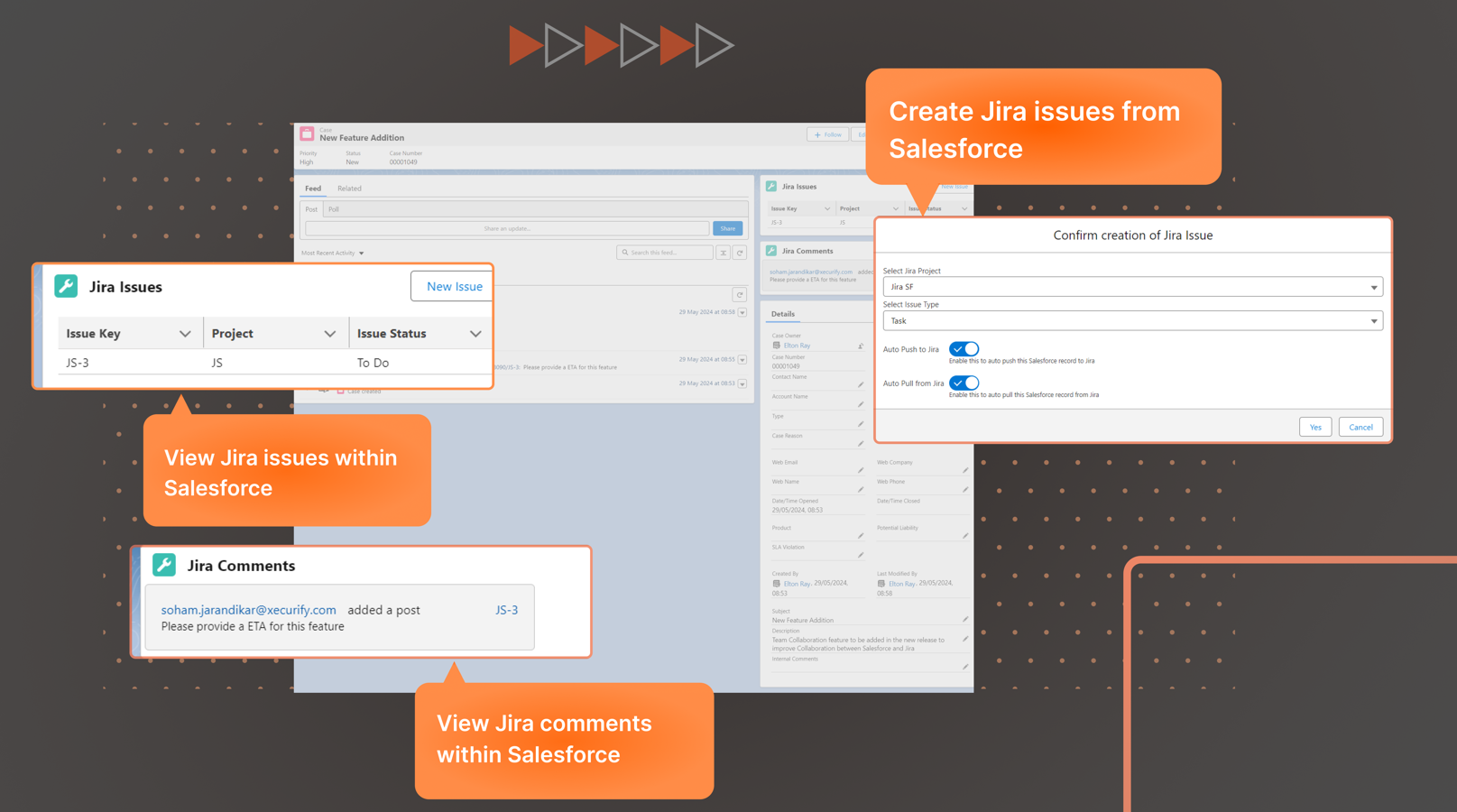Click the Share an update field

[507, 229]
